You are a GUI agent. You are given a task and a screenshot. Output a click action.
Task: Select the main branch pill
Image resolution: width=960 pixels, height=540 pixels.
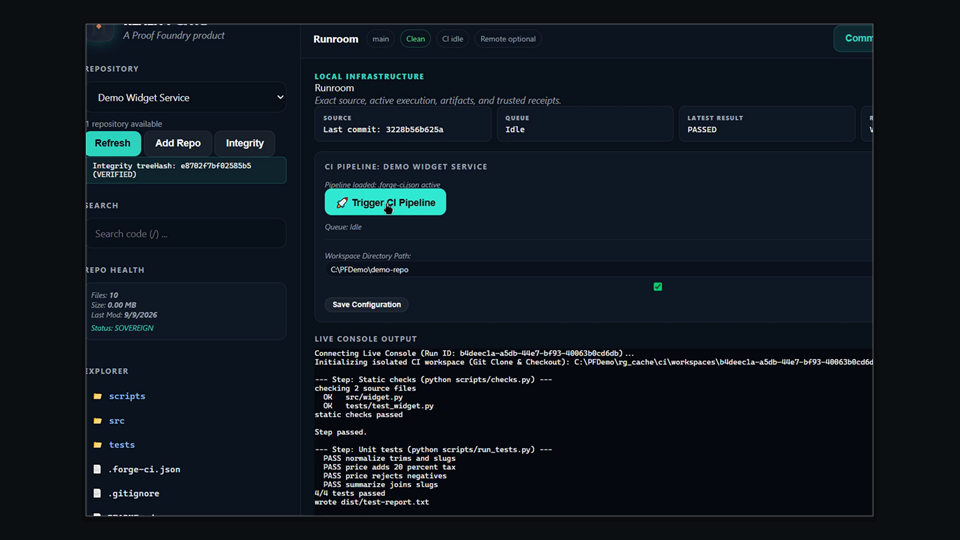coord(380,39)
